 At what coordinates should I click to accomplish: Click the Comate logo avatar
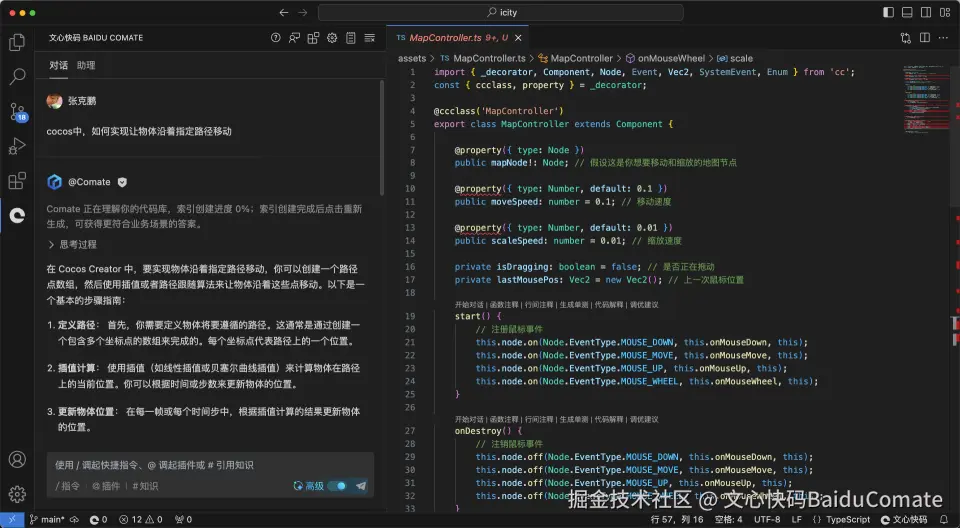pos(54,182)
